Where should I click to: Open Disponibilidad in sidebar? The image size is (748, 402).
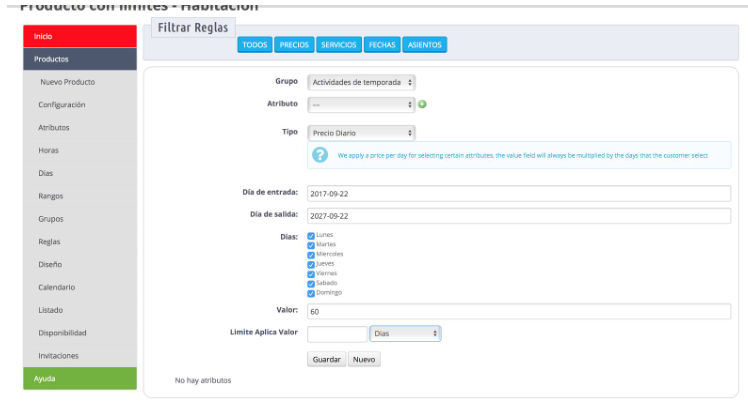click(x=80, y=333)
